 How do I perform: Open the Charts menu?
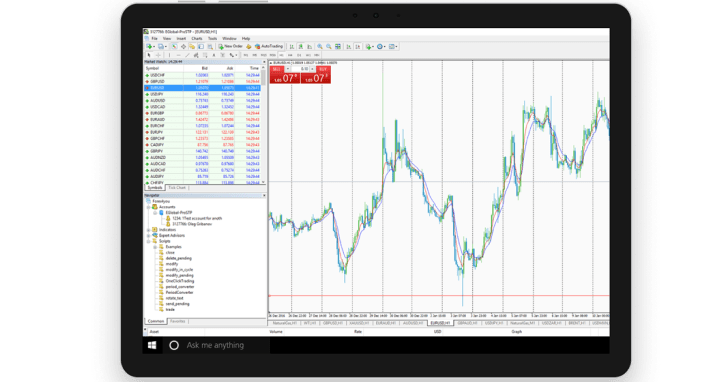point(197,39)
